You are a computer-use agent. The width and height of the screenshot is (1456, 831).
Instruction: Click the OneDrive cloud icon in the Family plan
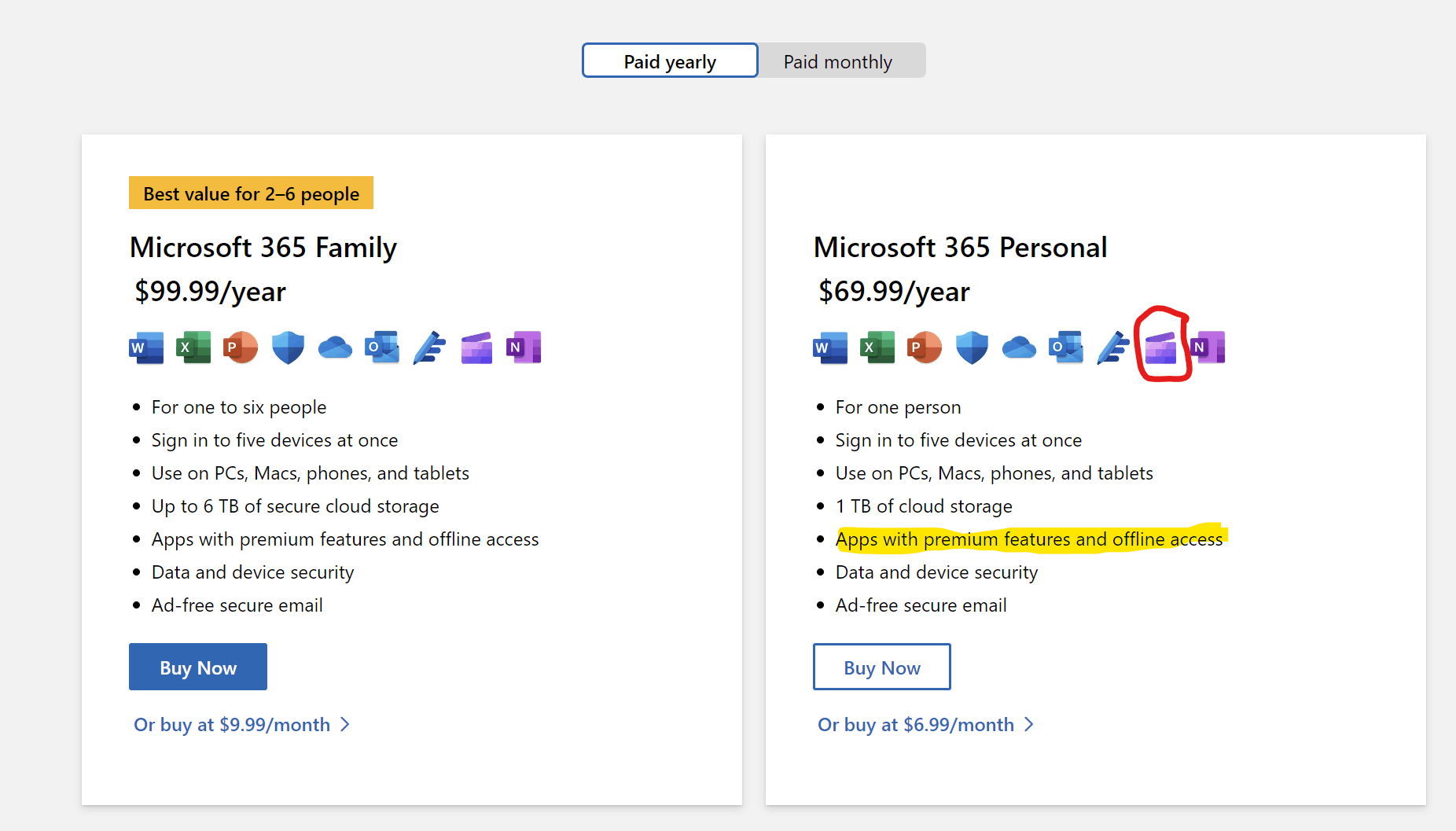pyautogui.click(x=335, y=347)
